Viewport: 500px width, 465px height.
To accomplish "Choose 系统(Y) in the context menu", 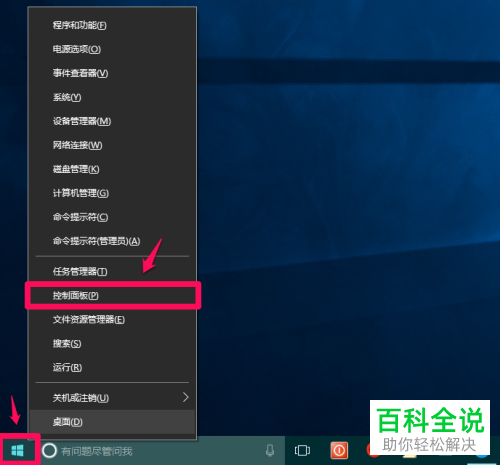I will tap(113, 97).
